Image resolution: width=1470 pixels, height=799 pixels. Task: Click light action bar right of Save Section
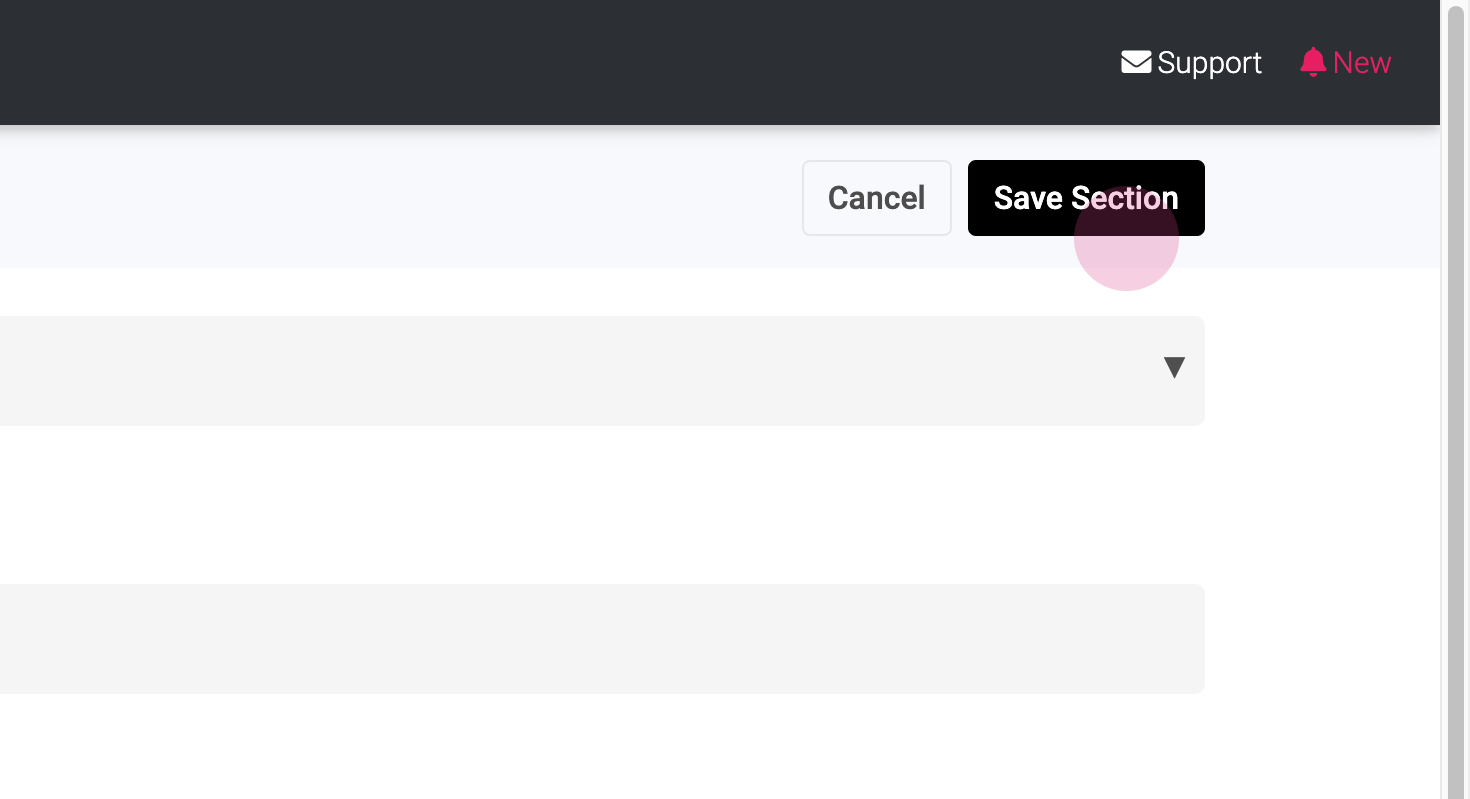click(1320, 198)
